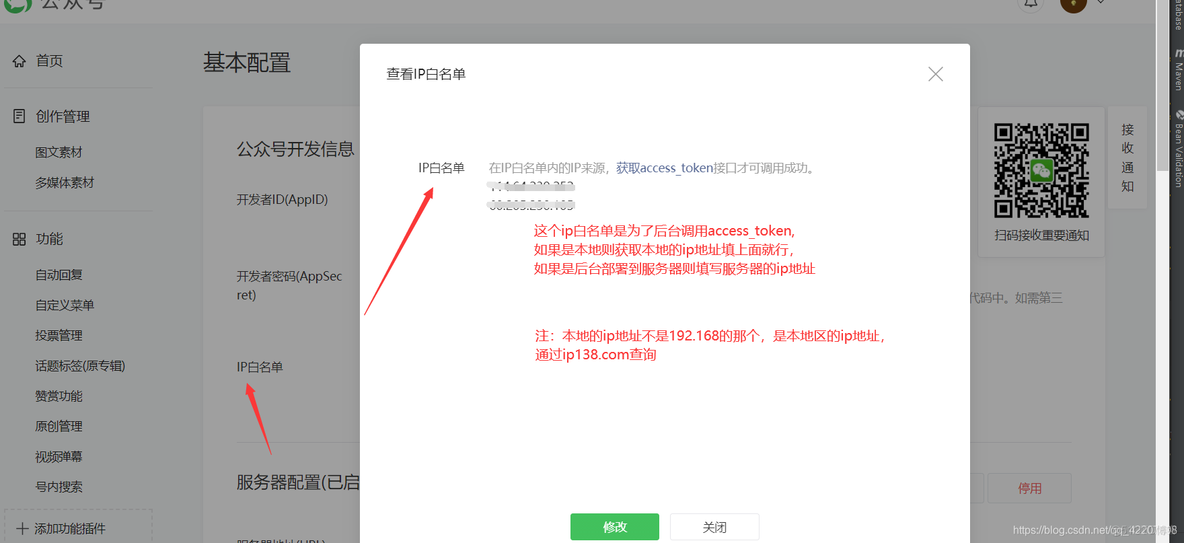Screen dimensions: 1184x543
Task: Click the green 修改 button
Action: pyautogui.click(x=615, y=527)
